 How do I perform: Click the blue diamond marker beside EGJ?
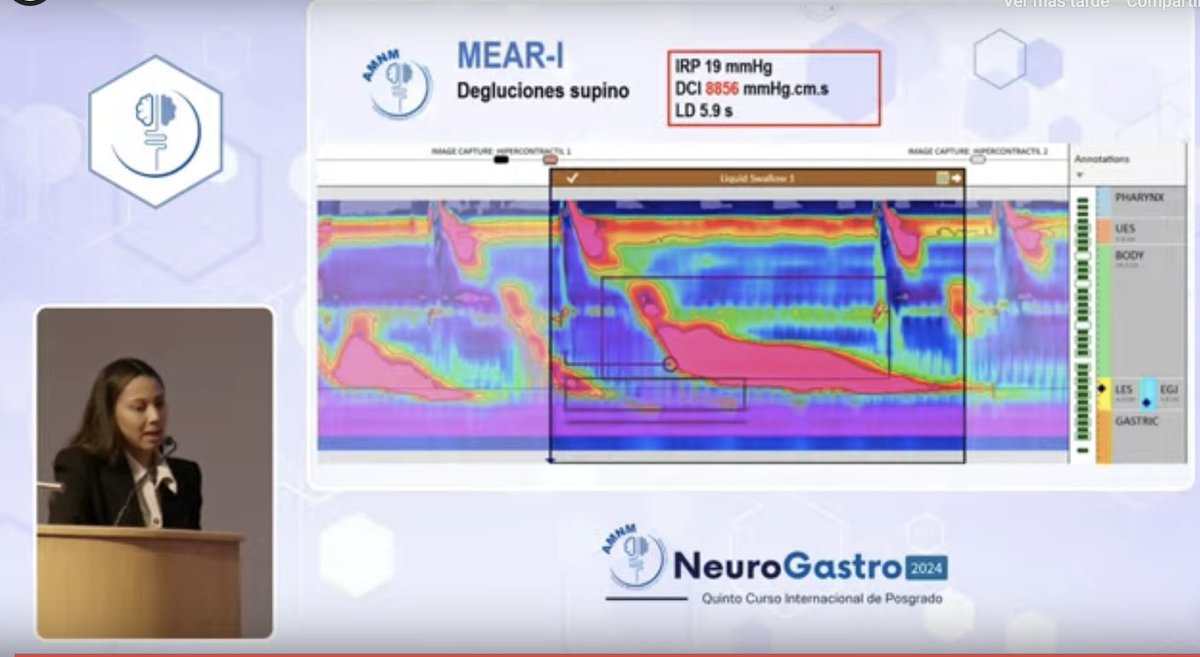[1146, 402]
